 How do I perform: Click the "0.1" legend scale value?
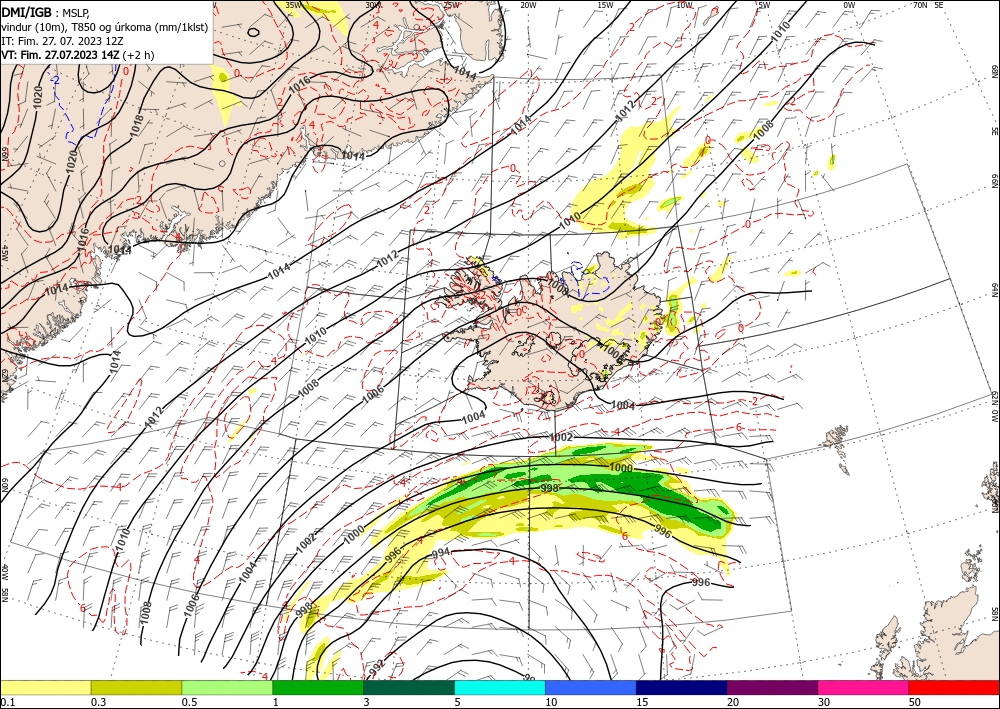(x=7, y=701)
